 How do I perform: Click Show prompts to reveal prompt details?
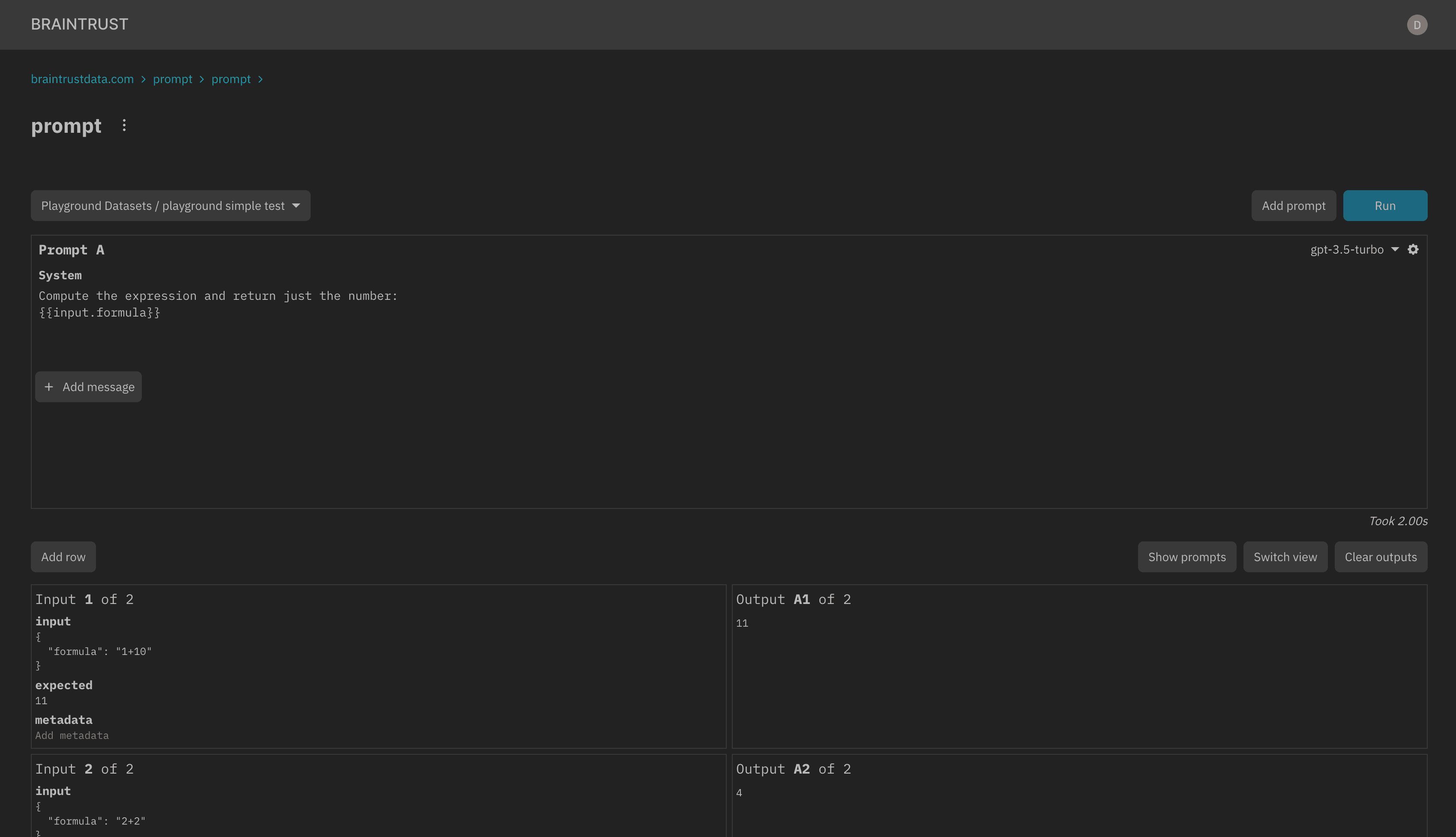pyautogui.click(x=1187, y=557)
